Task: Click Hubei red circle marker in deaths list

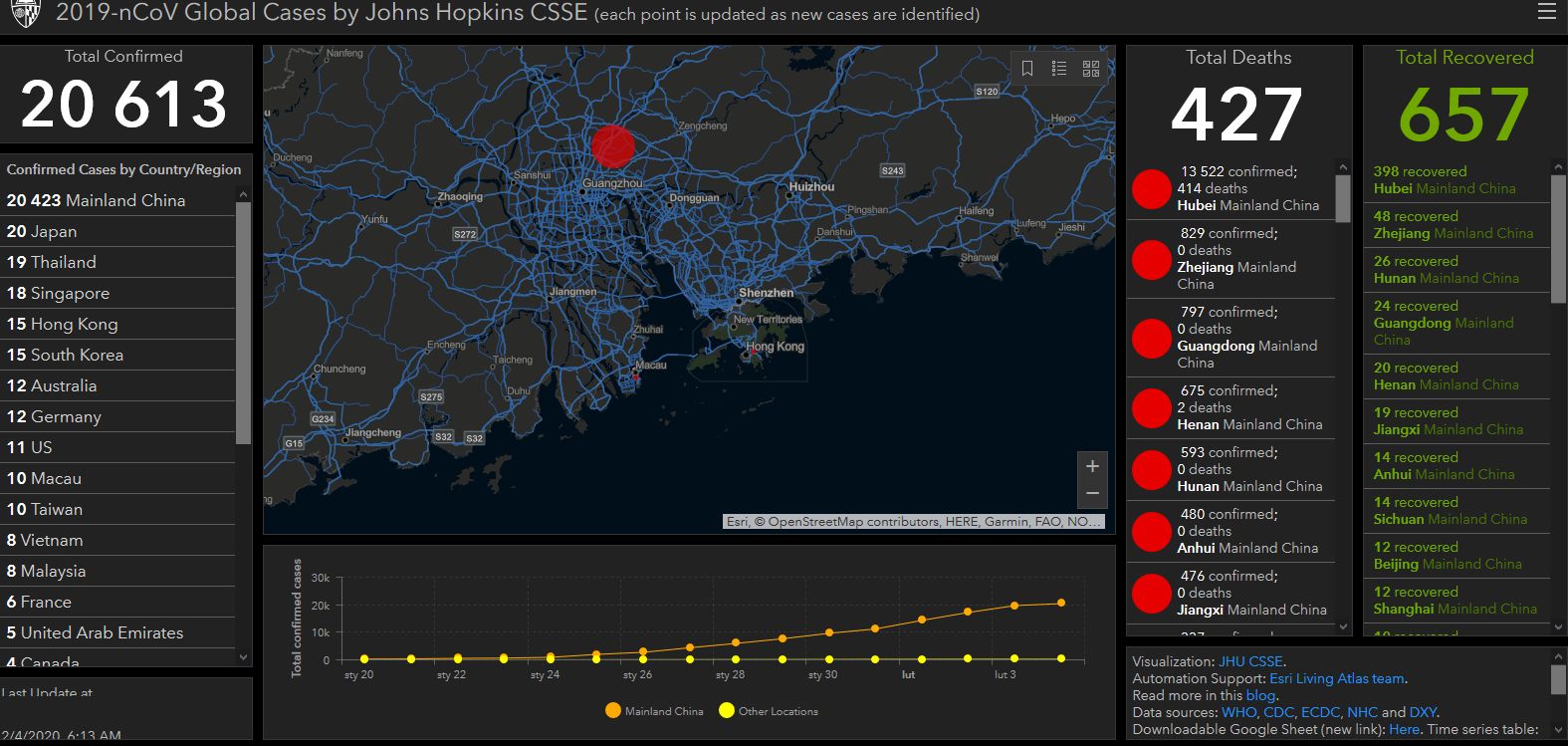Action: 1151,189
